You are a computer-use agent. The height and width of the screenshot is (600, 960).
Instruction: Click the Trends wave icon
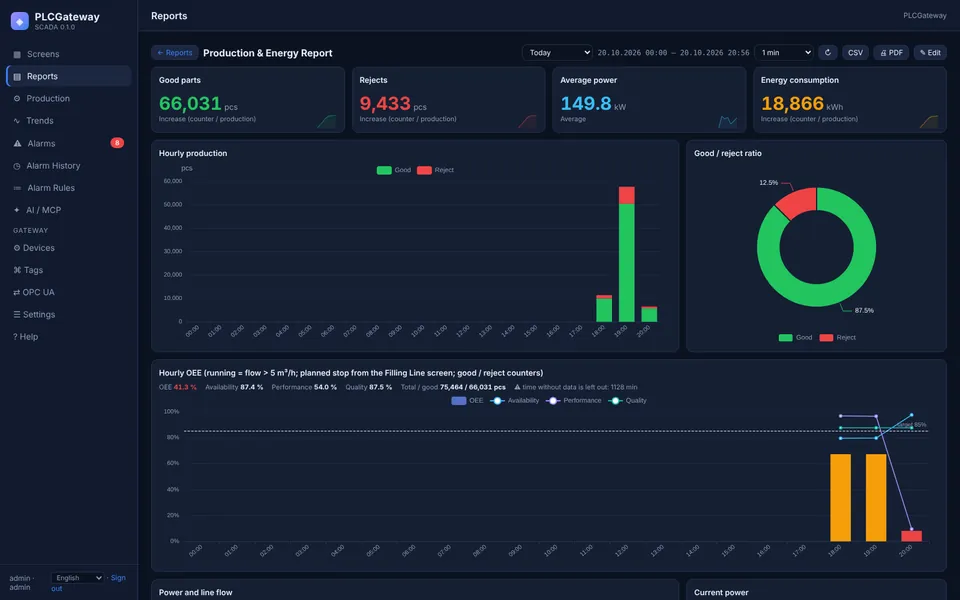(17, 121)
